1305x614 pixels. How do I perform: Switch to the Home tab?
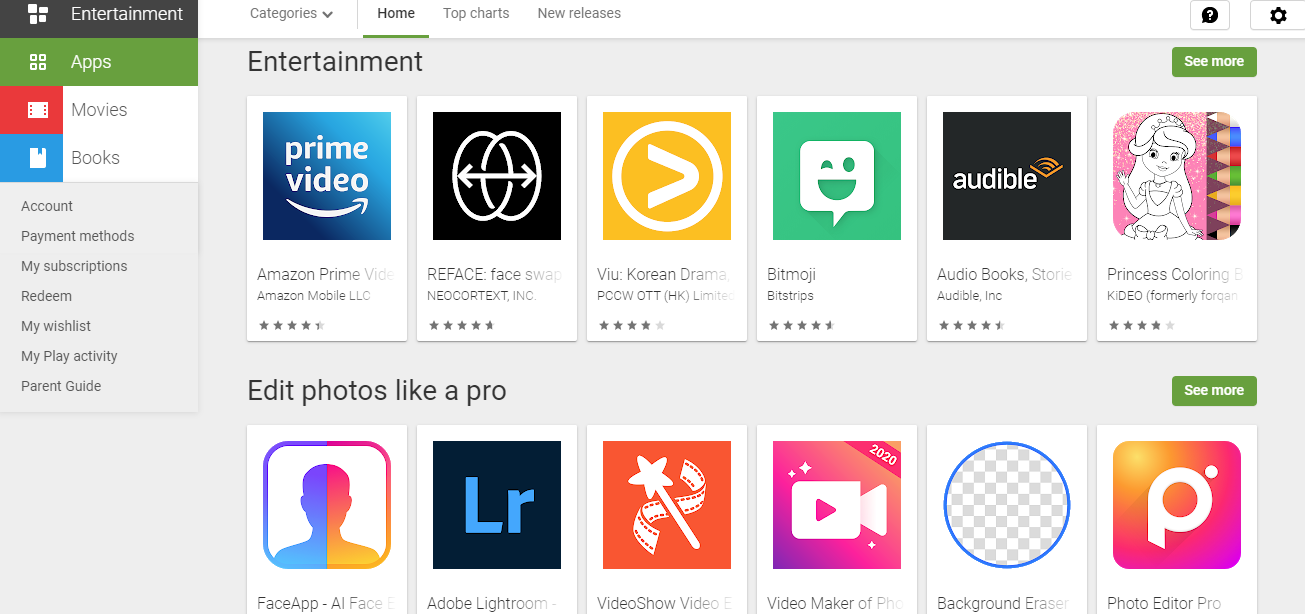[396, 14]
